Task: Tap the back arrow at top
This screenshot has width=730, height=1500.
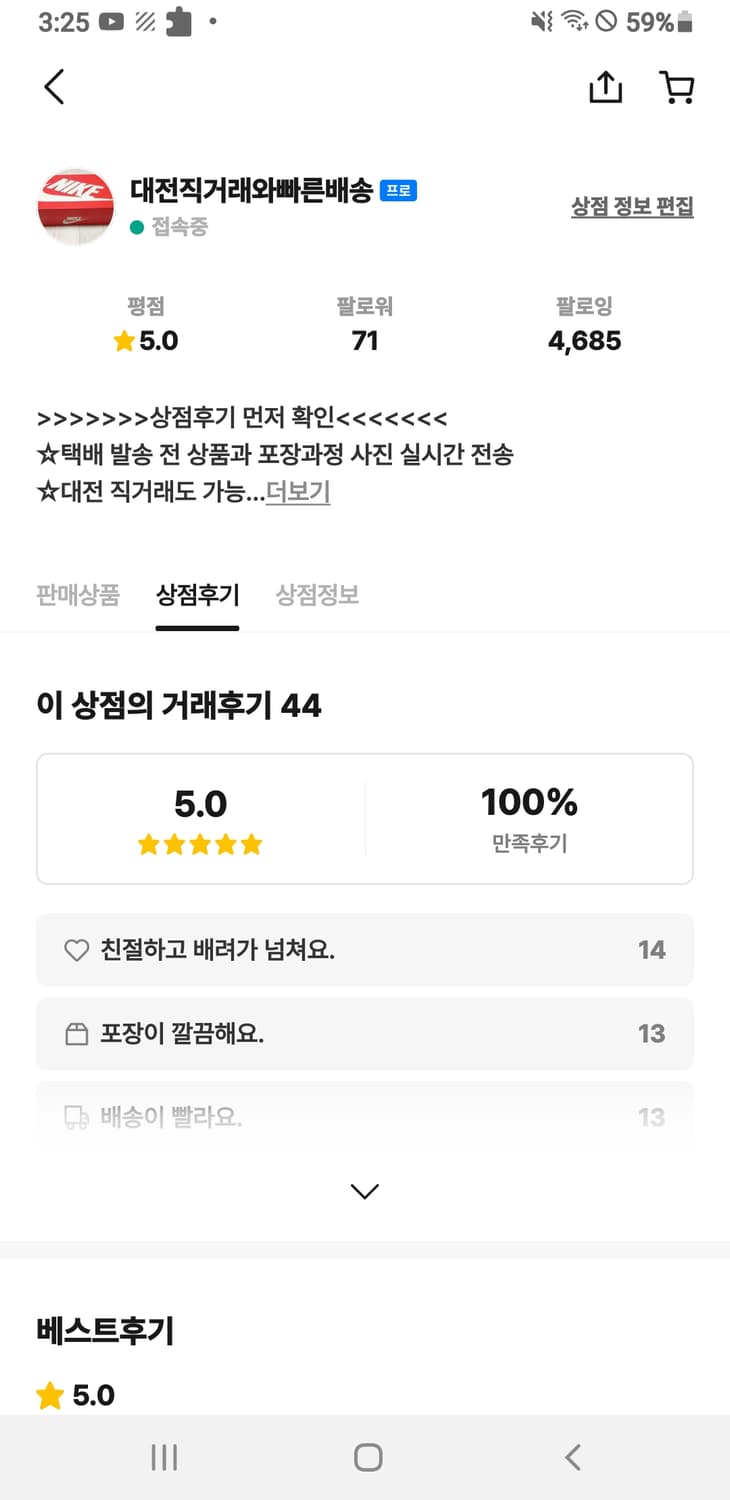Action: [54, 87]
